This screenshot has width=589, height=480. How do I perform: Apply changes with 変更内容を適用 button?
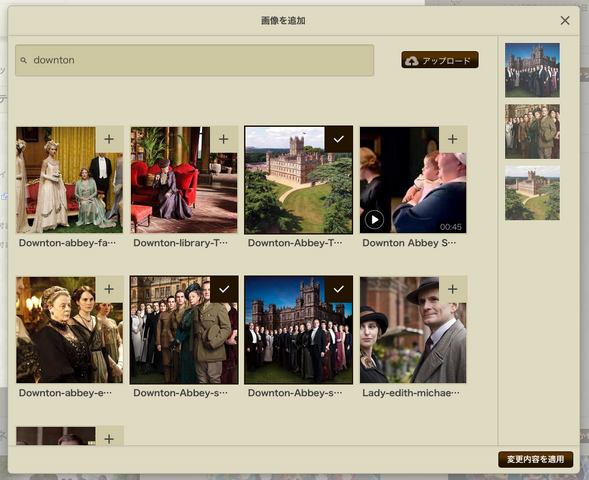pos(535,459)
